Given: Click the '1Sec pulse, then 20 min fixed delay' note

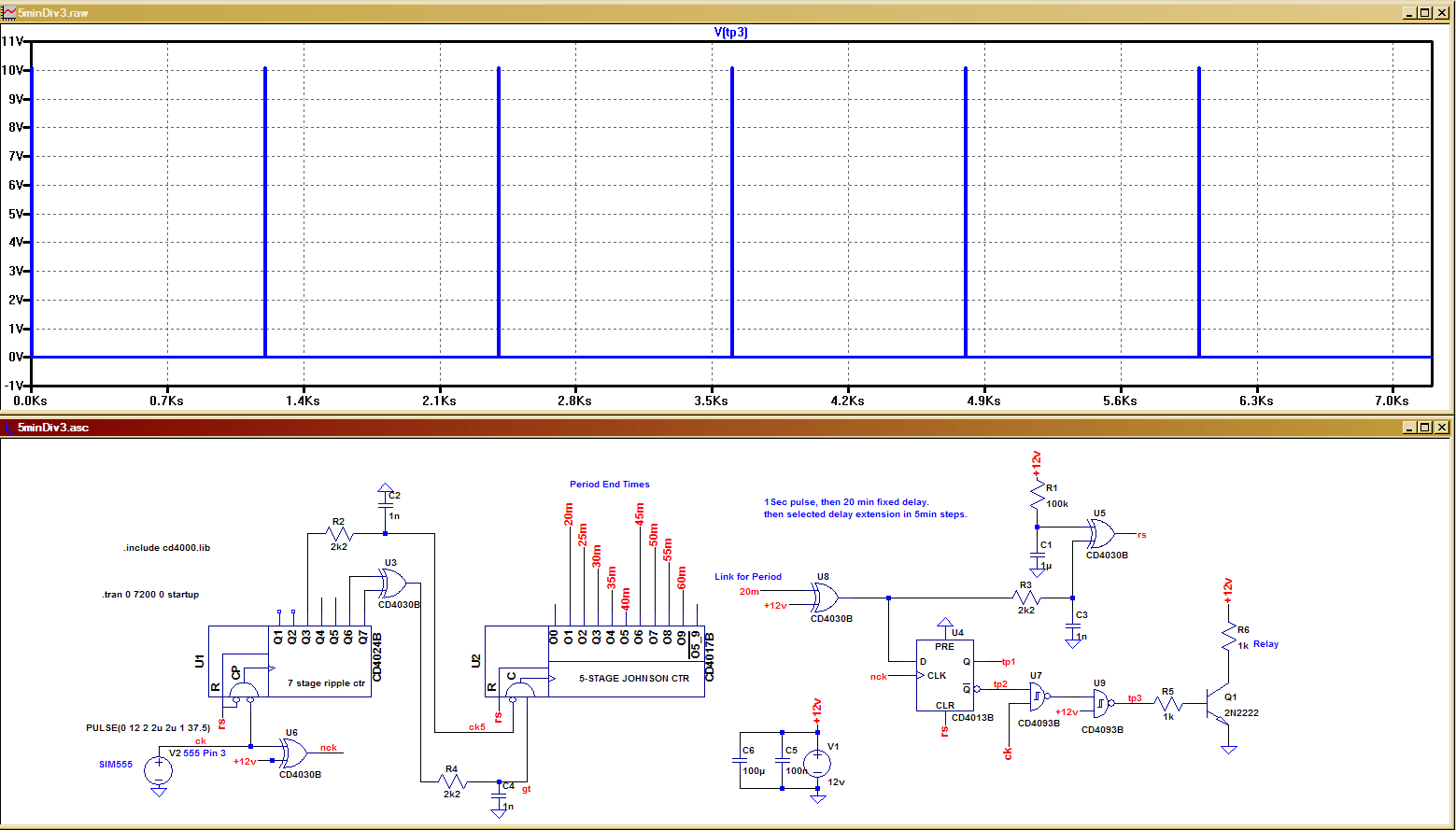Looking at the screenshot, I should click(x=846, y=502).
